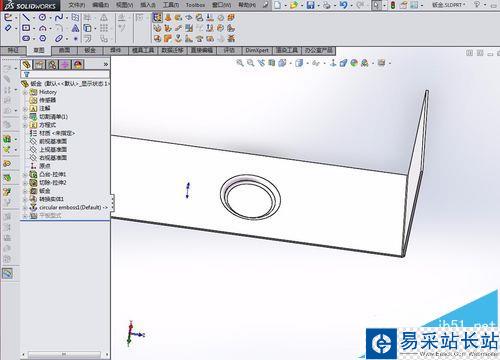
Task: Open the FeatureManager design tree tab
Action: [26, 64]
